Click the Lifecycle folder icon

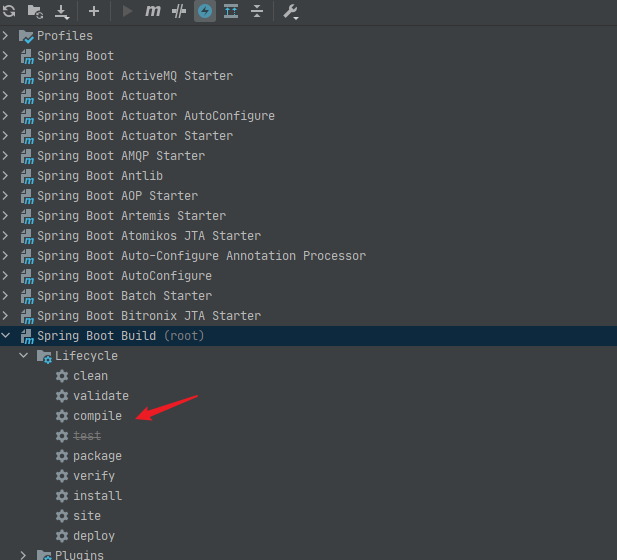[x=44, y=356]
